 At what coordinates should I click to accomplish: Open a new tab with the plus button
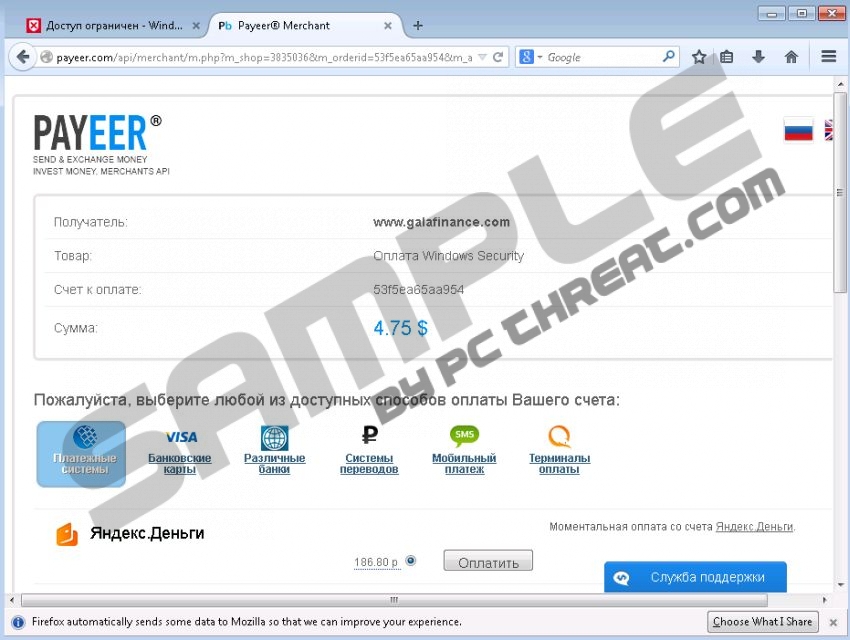[418, 25]
